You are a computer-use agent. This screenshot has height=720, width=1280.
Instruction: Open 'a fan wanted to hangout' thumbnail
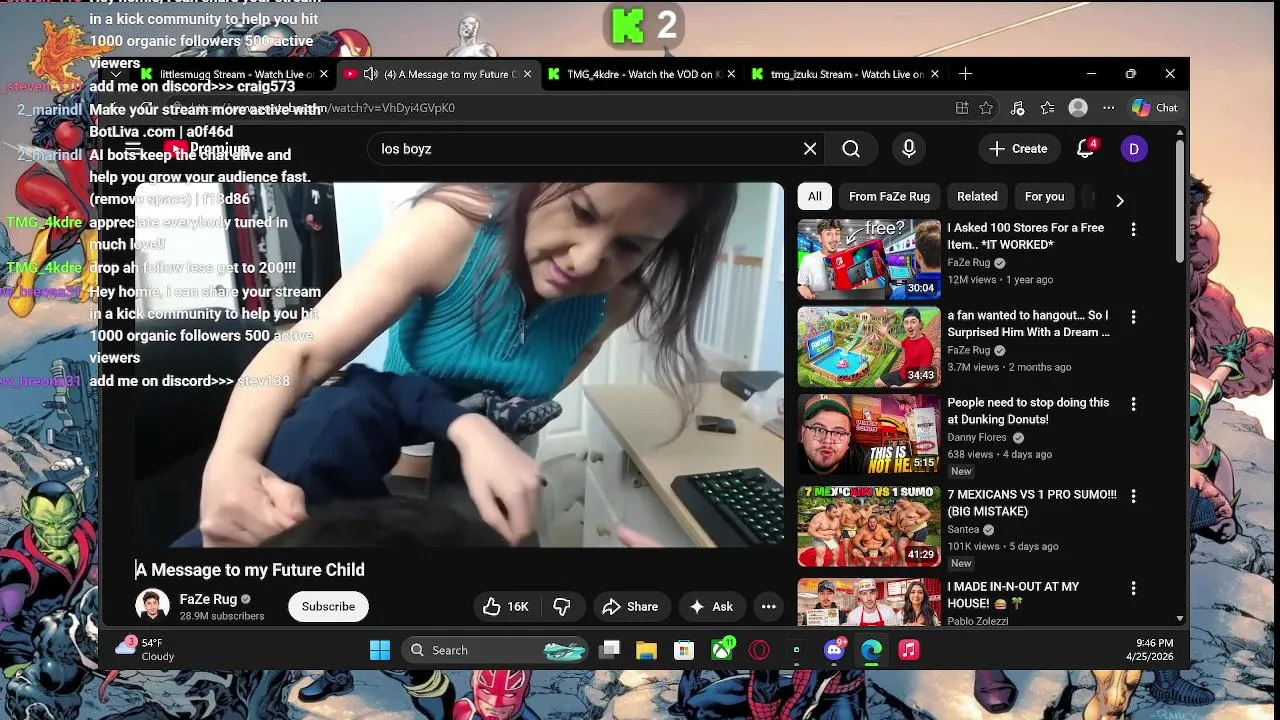click(x=869, y=346)
